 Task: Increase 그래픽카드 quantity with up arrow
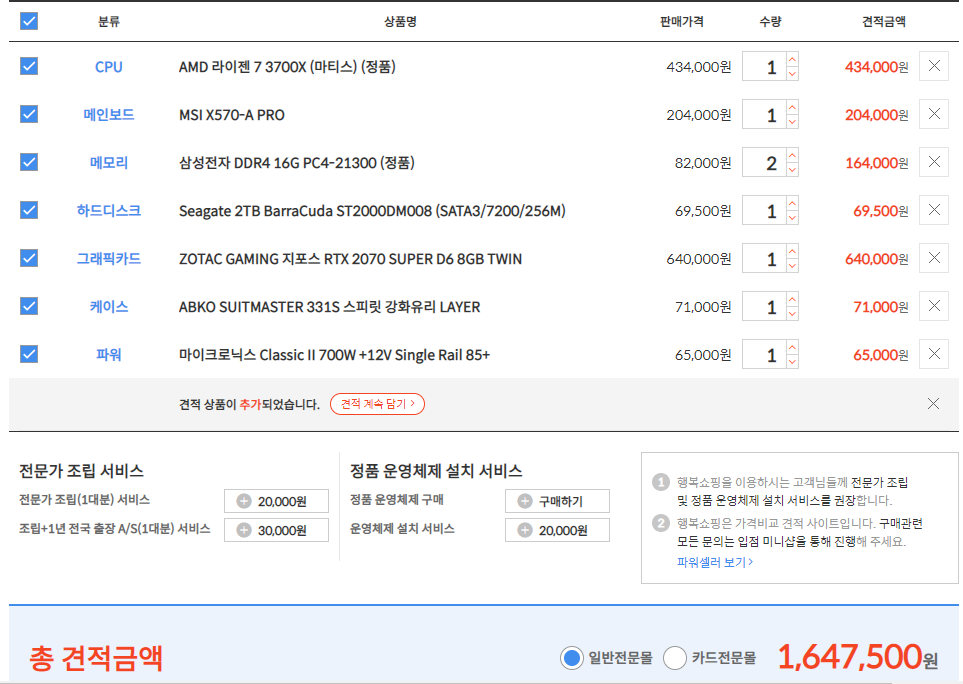pyautogui.click(x=792, y=251)
